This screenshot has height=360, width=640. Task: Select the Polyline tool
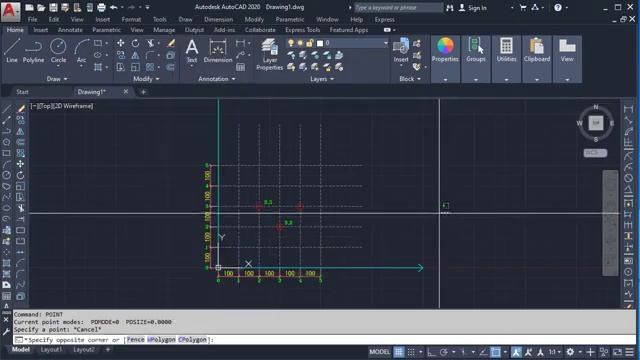pyautogui.click(x=33, y=51)
